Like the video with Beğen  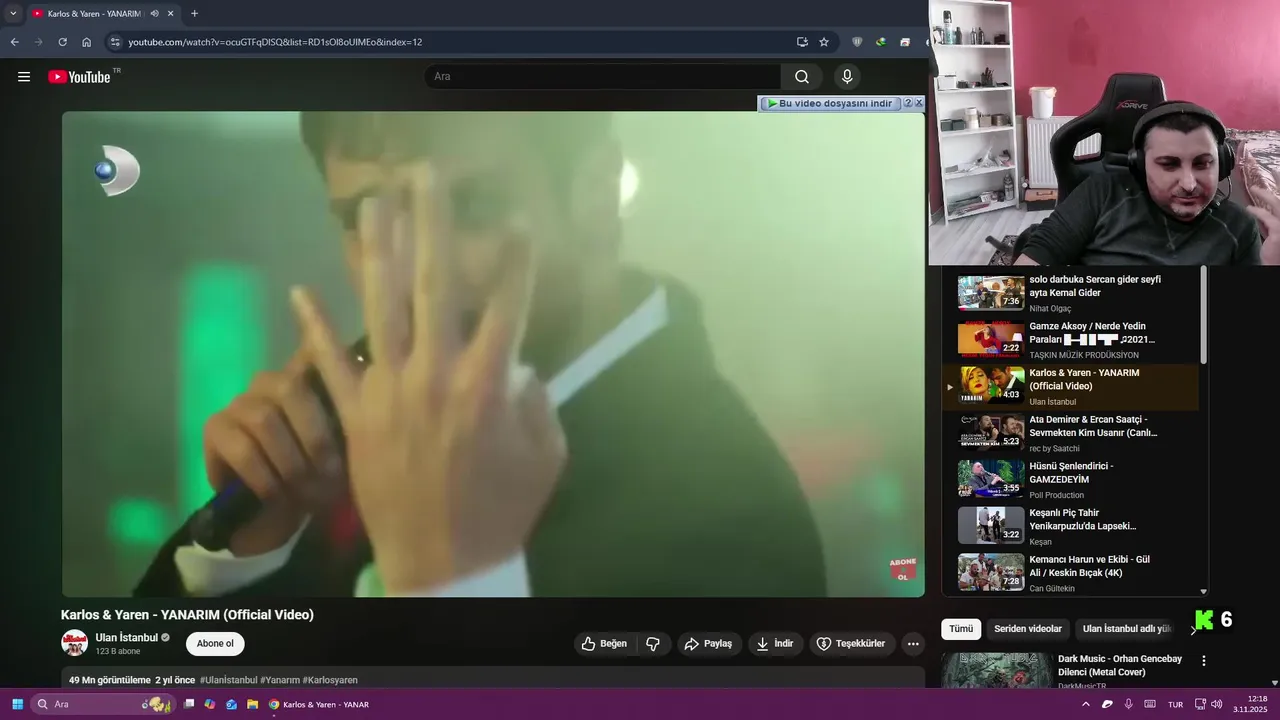[x=604, y=644]
